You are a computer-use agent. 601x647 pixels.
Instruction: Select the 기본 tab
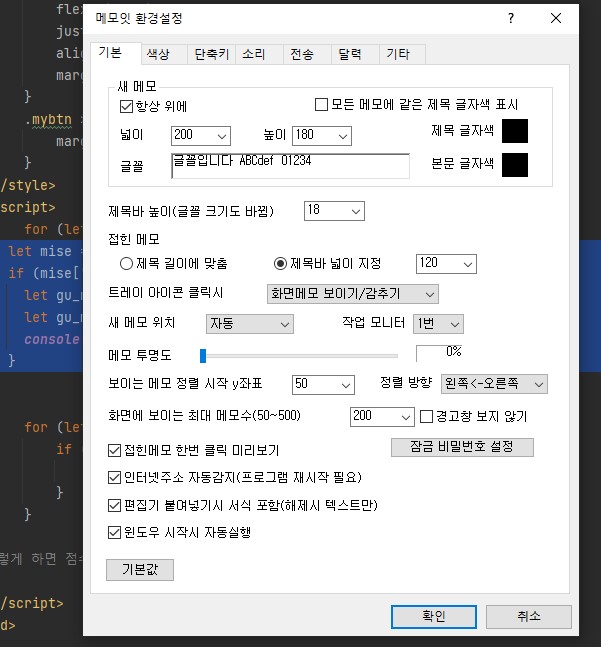click(115, 53)
